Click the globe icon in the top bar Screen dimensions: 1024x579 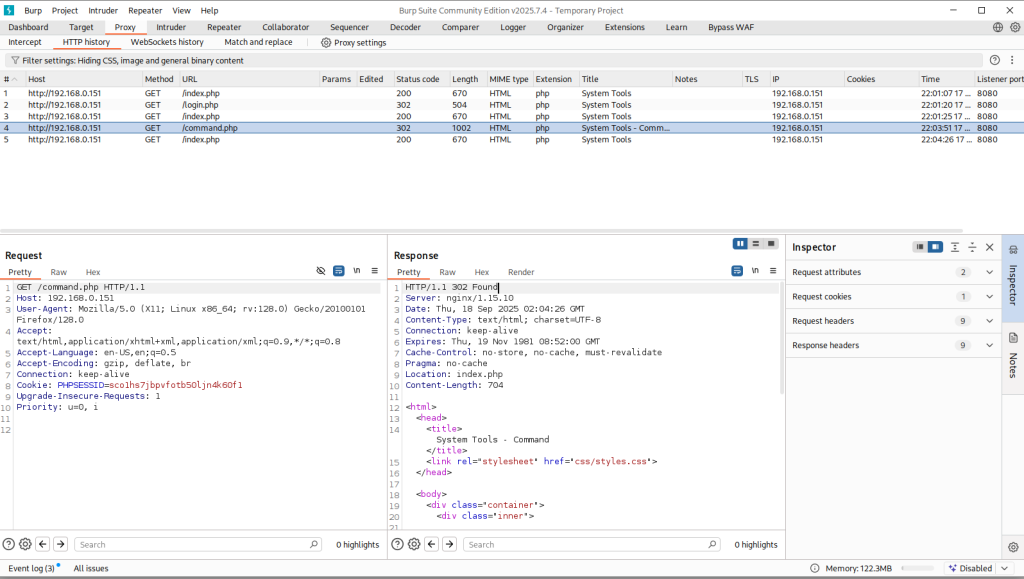(997, 27)
